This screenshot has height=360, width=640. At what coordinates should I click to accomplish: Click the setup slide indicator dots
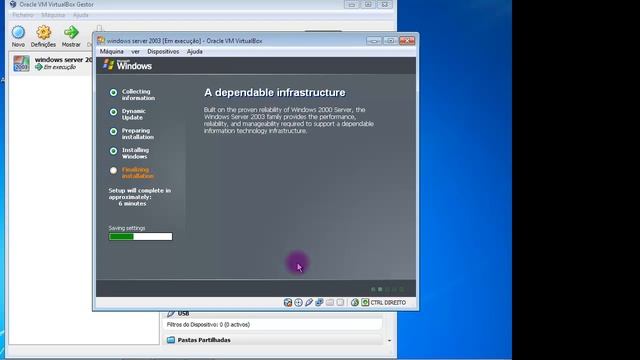click(387, 289)
